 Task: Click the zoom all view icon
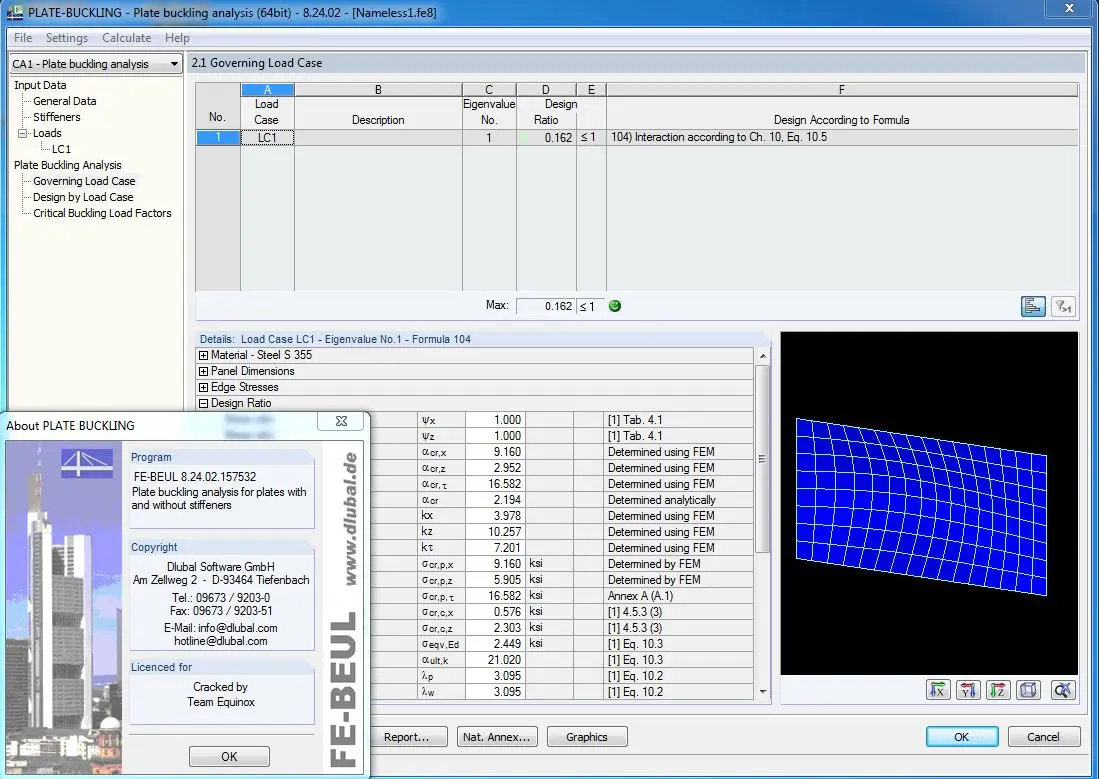[x=1063, y=689]
